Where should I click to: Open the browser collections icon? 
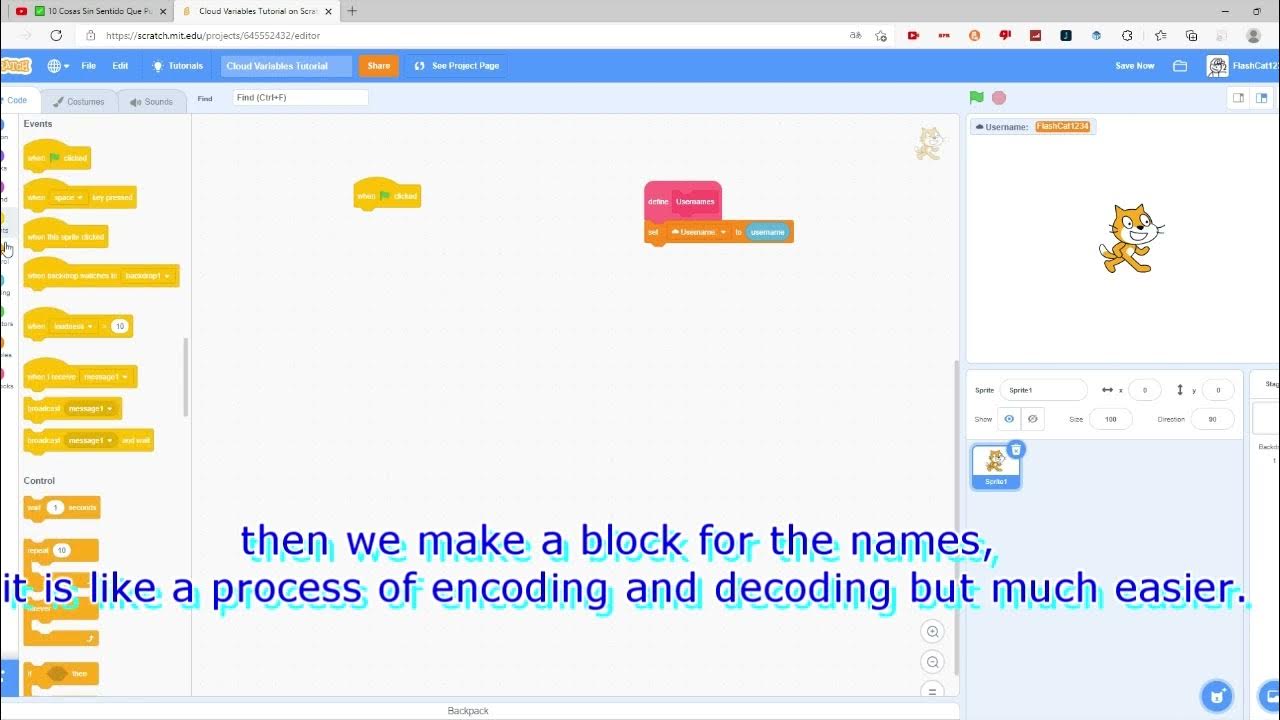1191,35
